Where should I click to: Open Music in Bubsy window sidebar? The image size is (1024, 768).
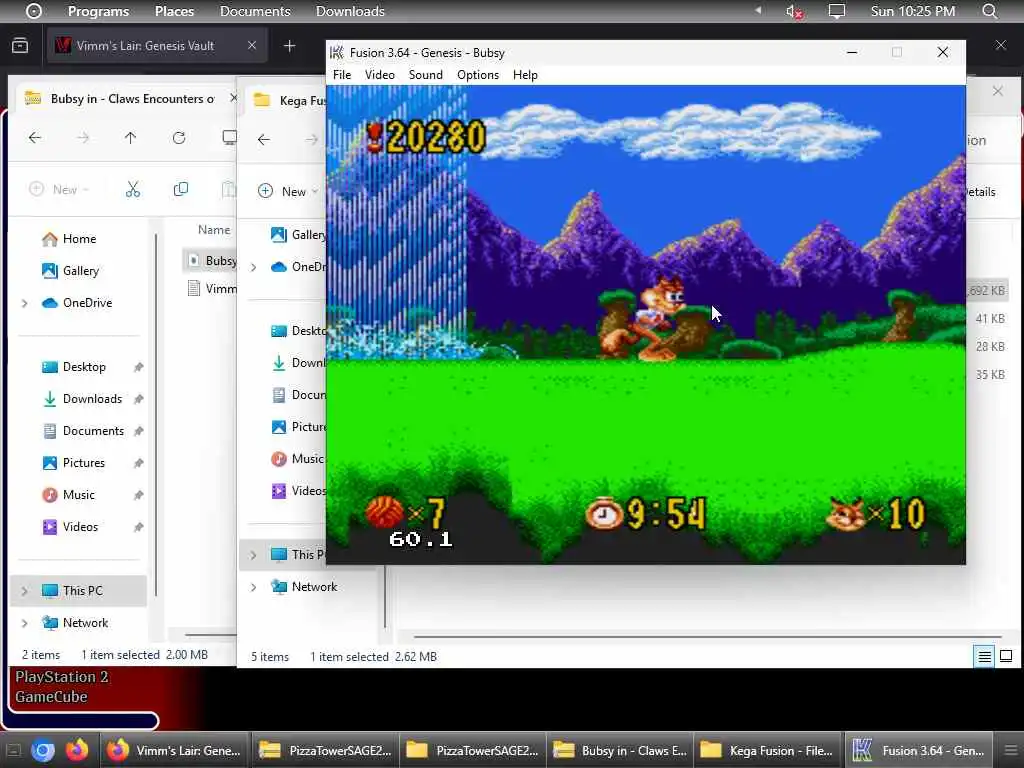point(78,495)
